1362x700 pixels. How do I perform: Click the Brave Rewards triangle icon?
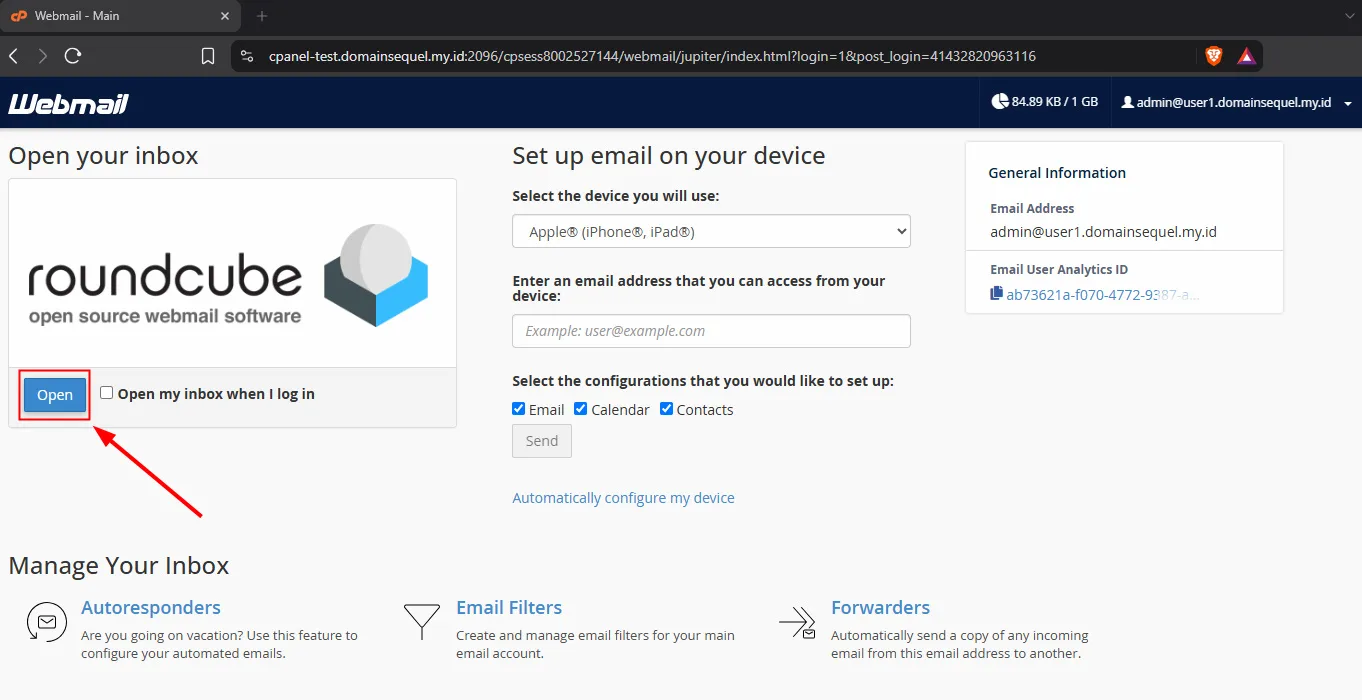[x=1246, y=56]
